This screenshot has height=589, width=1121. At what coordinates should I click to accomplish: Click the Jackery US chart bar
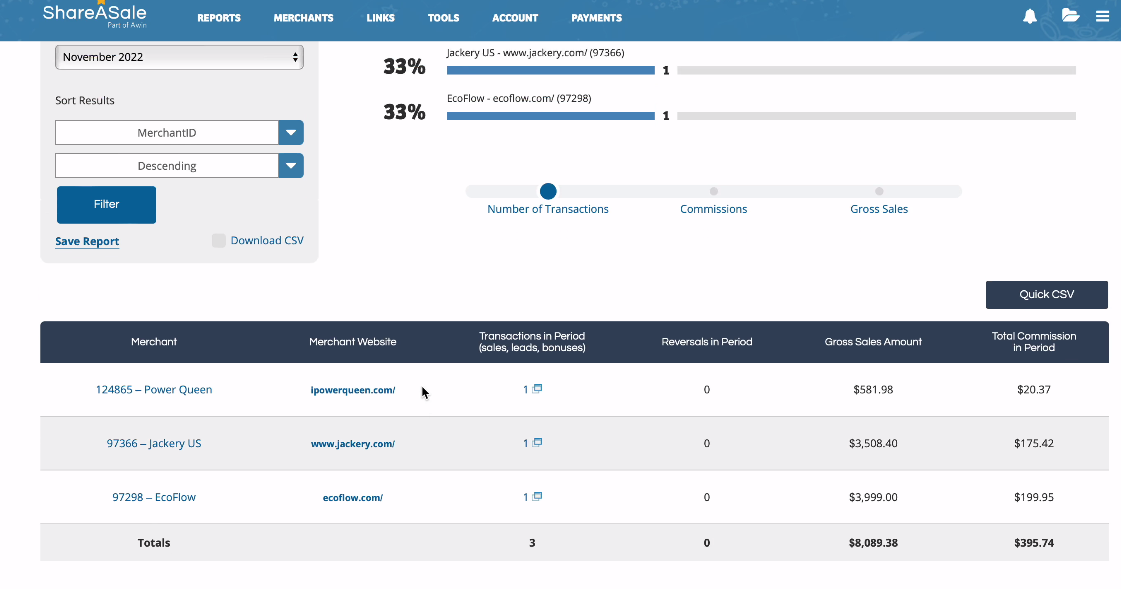click(550, 70)
